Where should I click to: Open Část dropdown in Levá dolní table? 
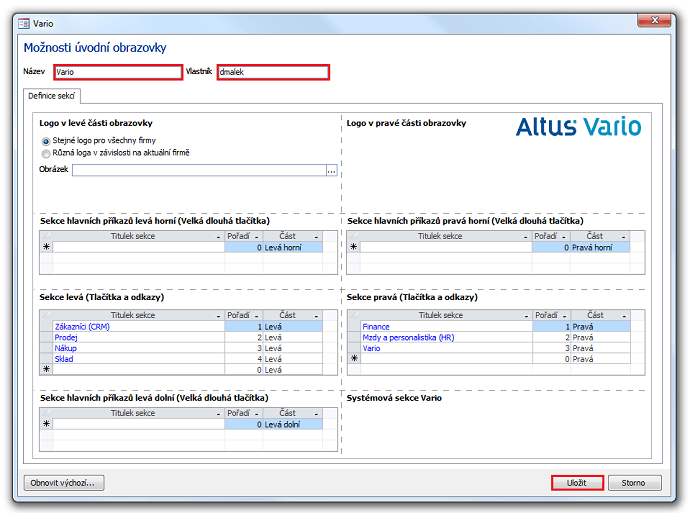(x=316, y=414)
